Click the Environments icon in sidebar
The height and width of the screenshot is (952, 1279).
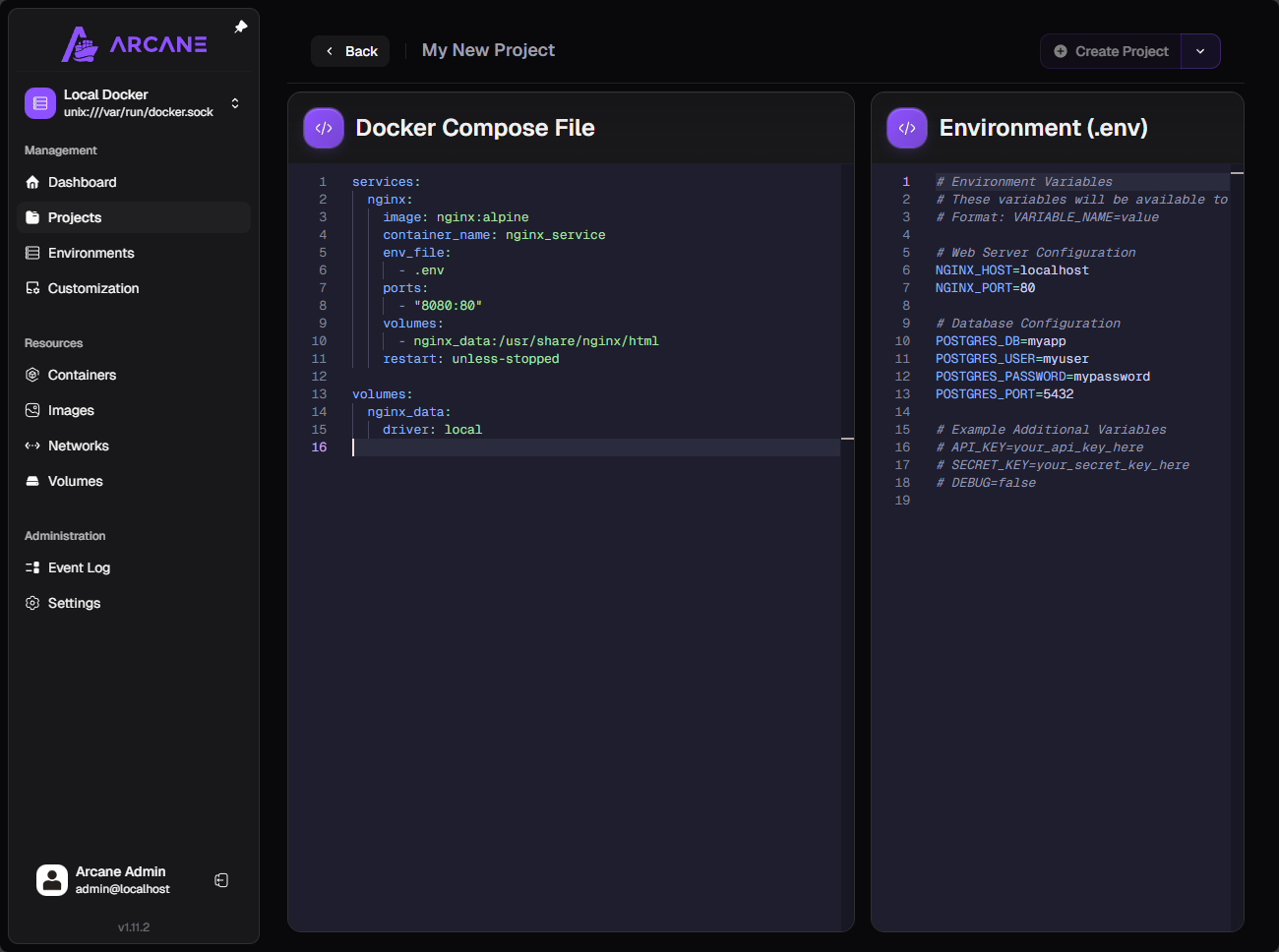32,253
